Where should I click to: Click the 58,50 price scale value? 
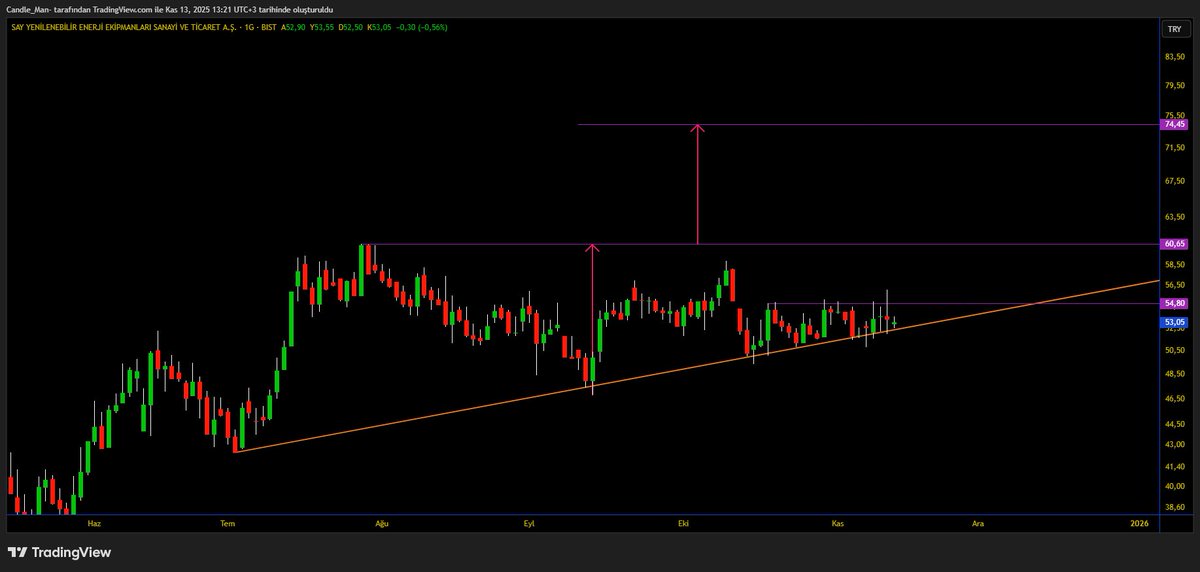pyautogui.click(x=1174, y=265)
